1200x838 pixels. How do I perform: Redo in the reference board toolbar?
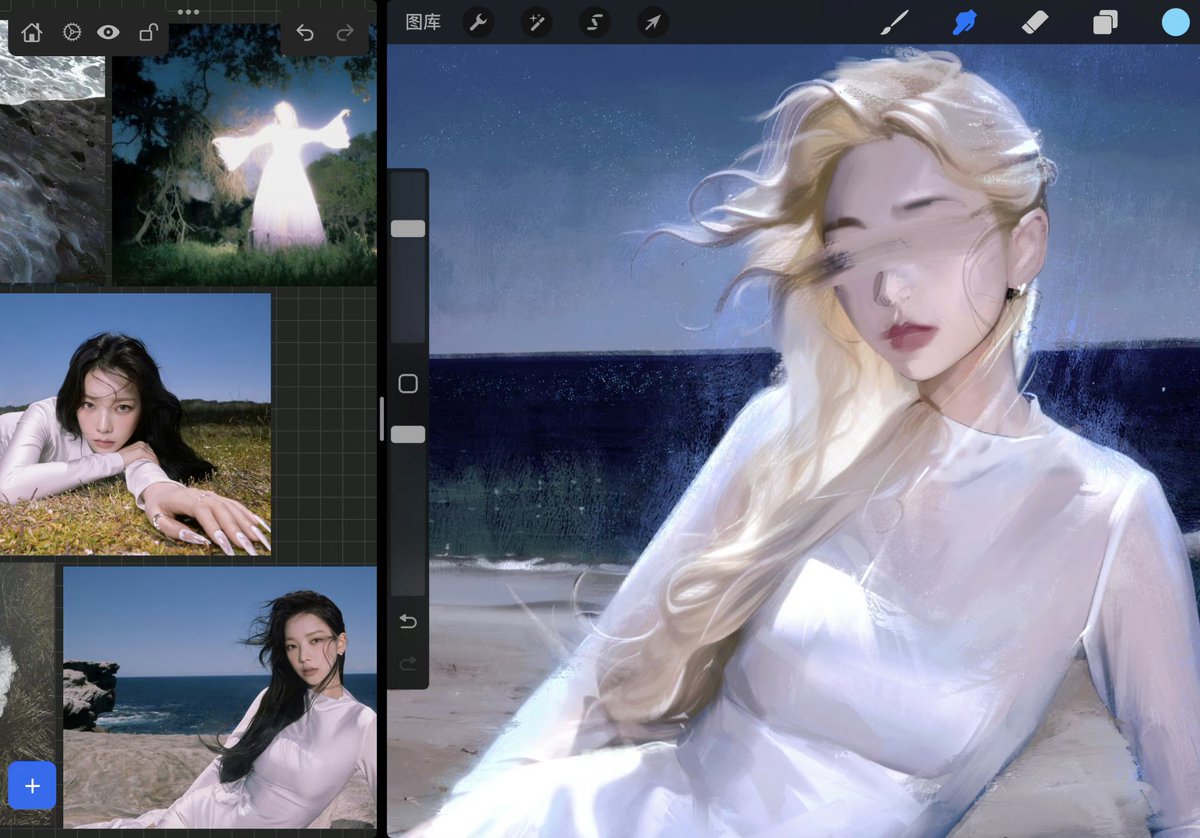pos(345,33)
